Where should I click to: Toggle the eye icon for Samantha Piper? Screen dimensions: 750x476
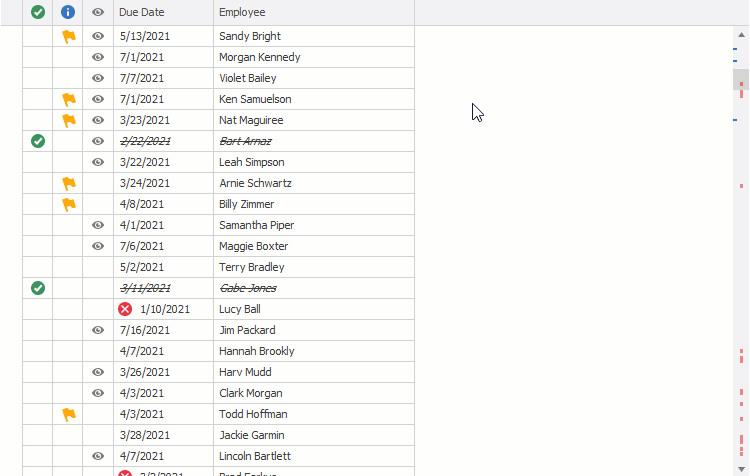click(x=98, y=225)
